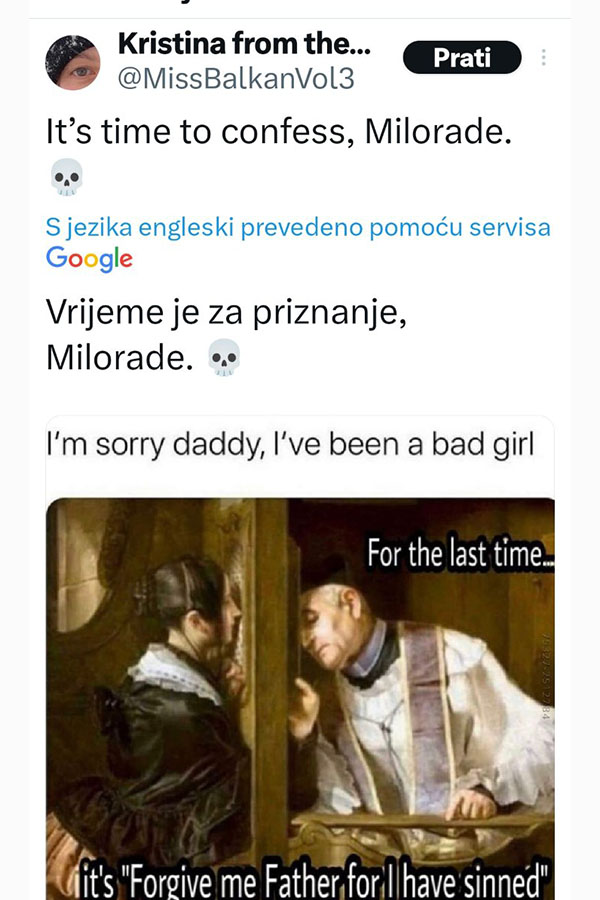Click the word 'Milorade.' in translated tweet
Viewport: 600px width, 900px height.
click(119, 358)
